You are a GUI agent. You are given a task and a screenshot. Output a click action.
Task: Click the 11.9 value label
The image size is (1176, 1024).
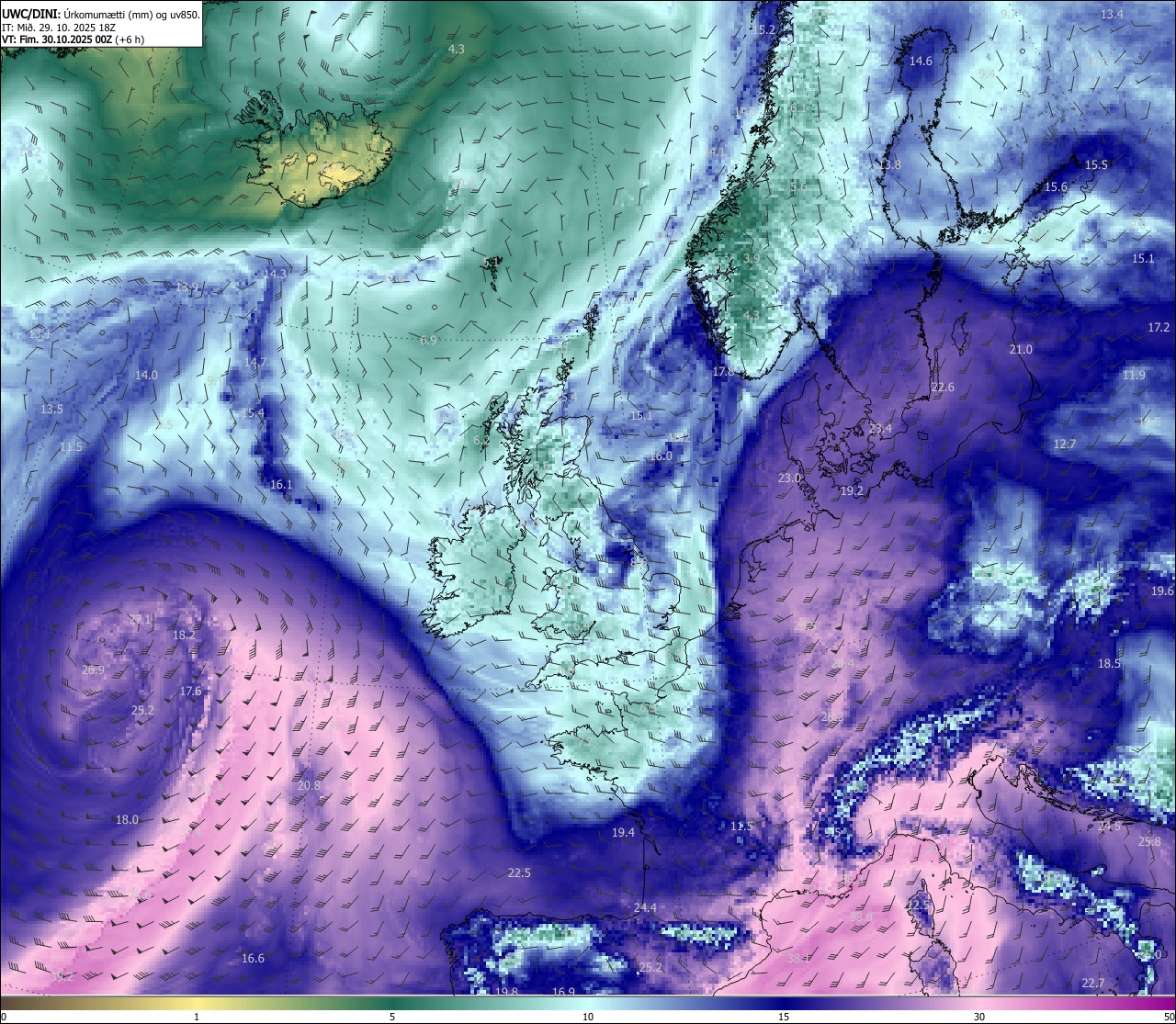coord(1134,376)
